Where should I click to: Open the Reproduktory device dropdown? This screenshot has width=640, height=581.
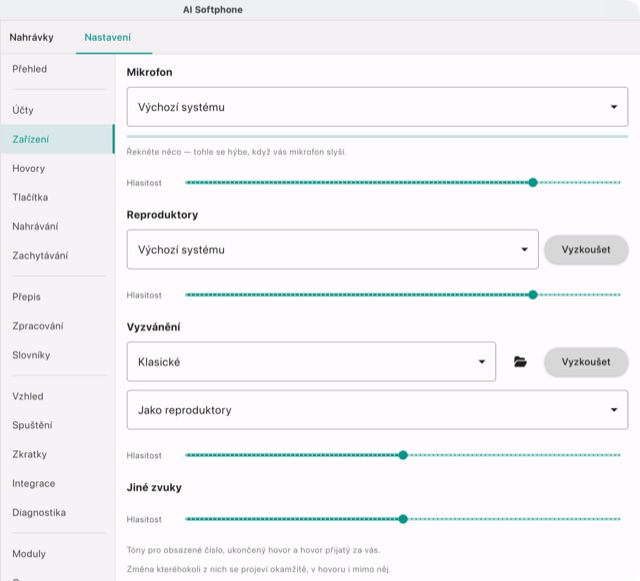point(332,249)
